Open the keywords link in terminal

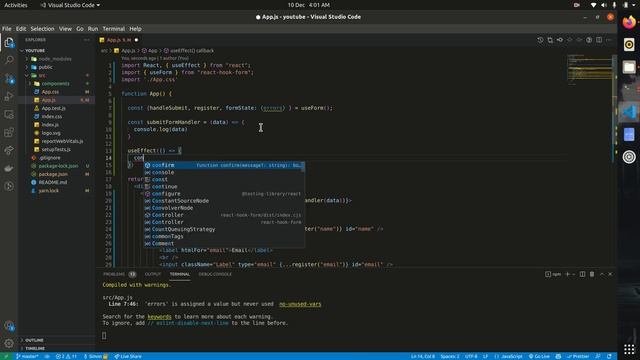click(159, 317)
